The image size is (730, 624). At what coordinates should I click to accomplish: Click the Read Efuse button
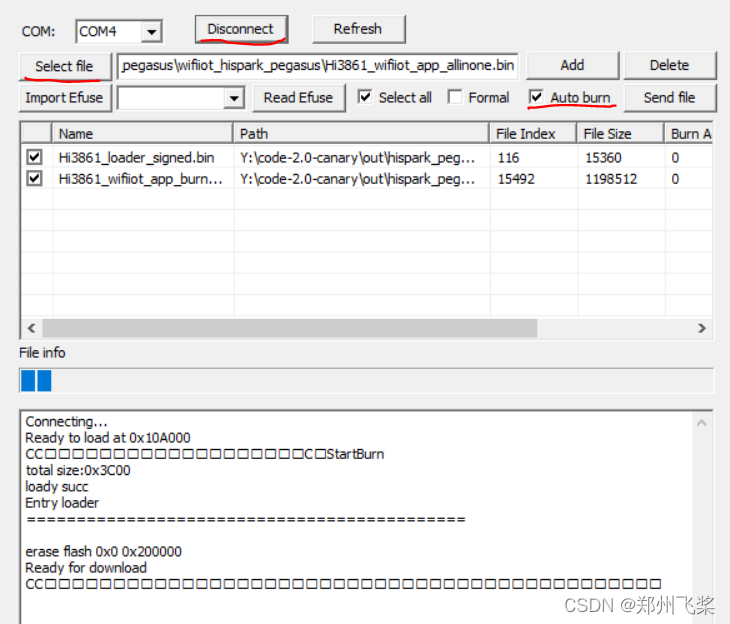point(298,98)
